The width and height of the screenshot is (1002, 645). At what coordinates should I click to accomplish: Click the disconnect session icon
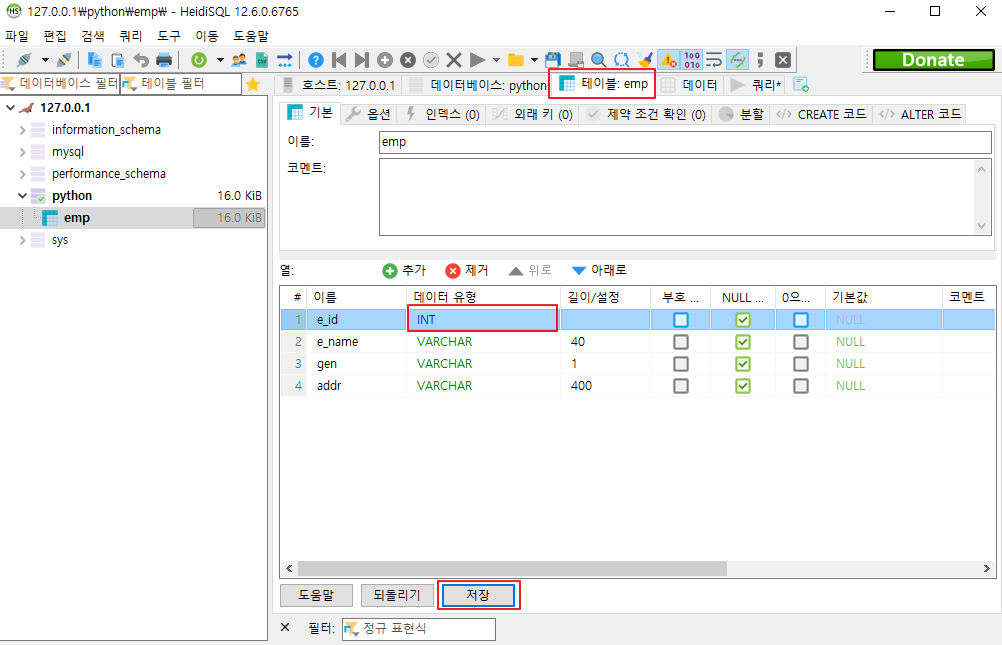pos(64,60)
